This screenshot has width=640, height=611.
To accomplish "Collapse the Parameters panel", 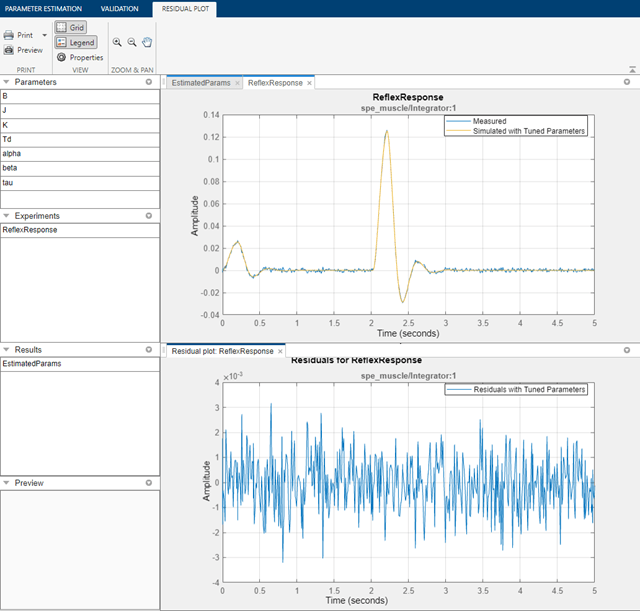I will [6, 82].
